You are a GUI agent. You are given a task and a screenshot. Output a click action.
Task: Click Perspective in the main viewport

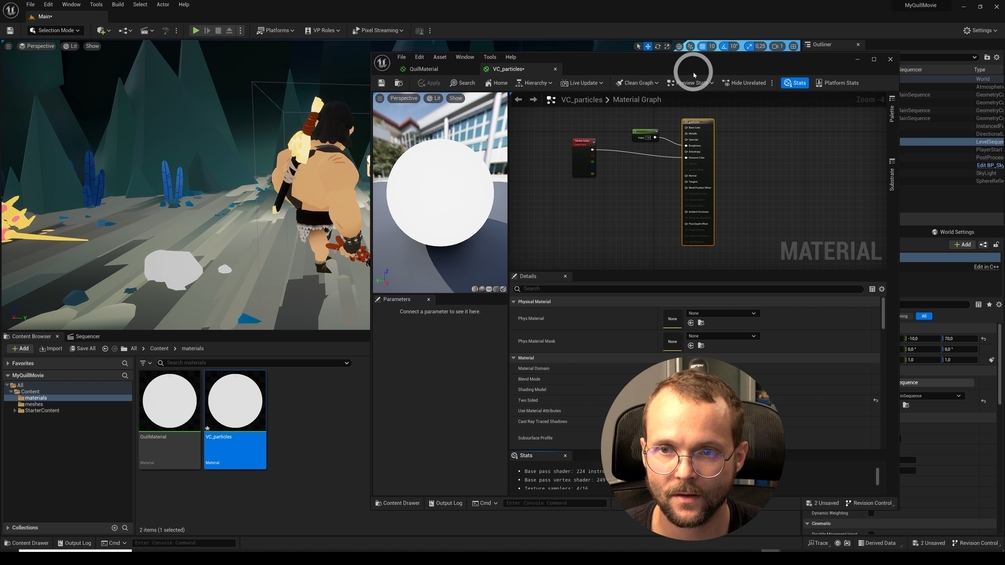[x=37, y=46]
